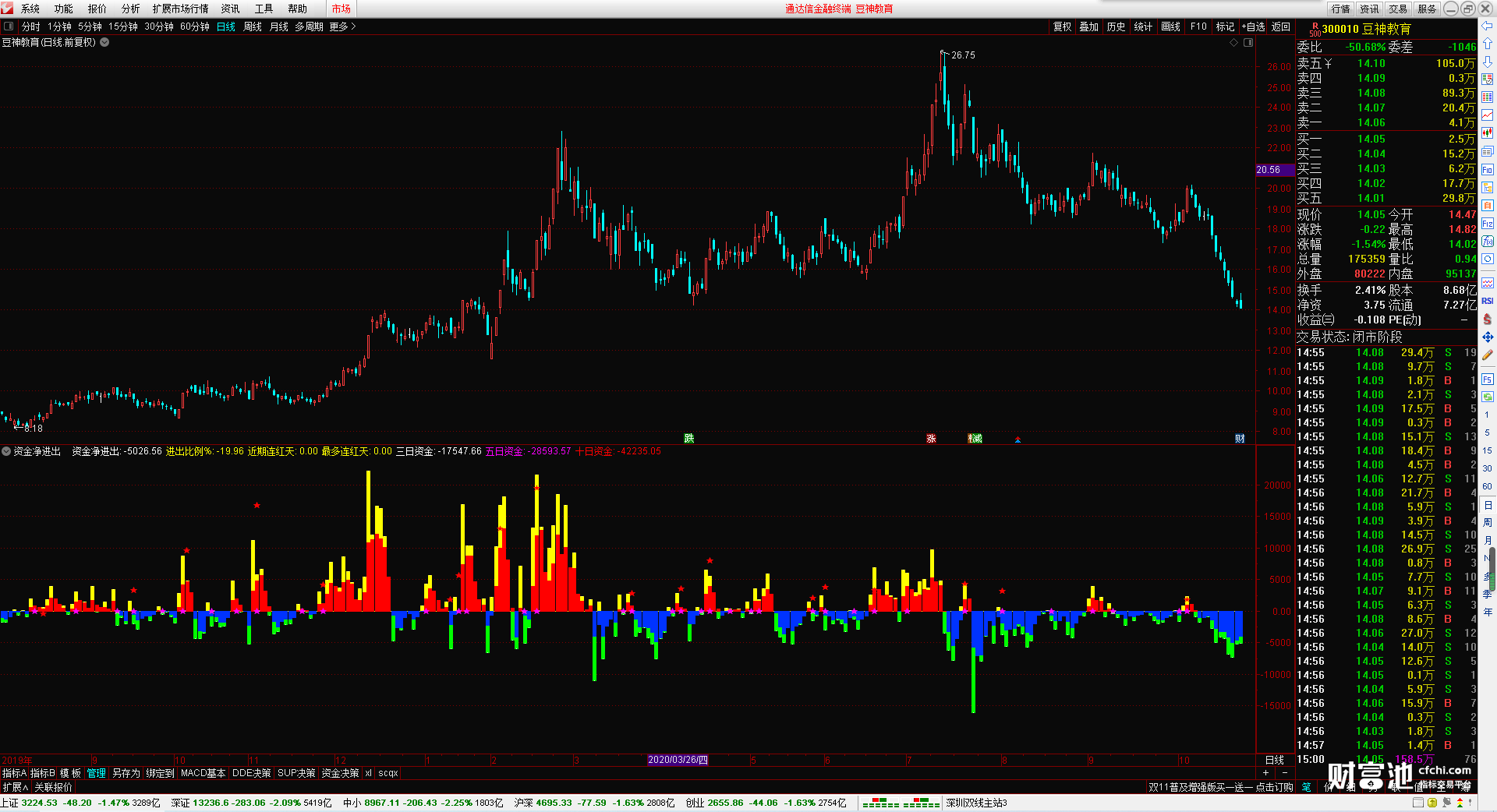The width and height of the screenshot is (1497, 812).
Task: Click the 行情 button at top right
Action: click(x=1341, y=9)
